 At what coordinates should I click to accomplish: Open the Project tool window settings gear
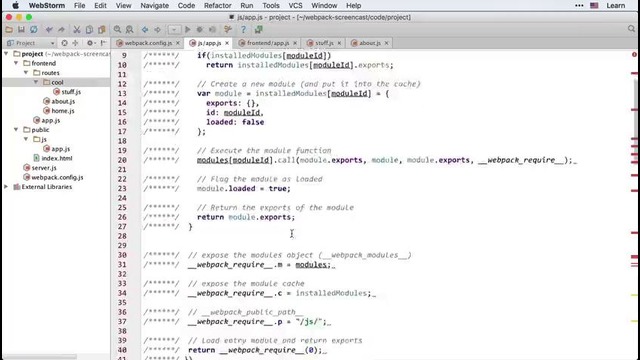point(90,43)
